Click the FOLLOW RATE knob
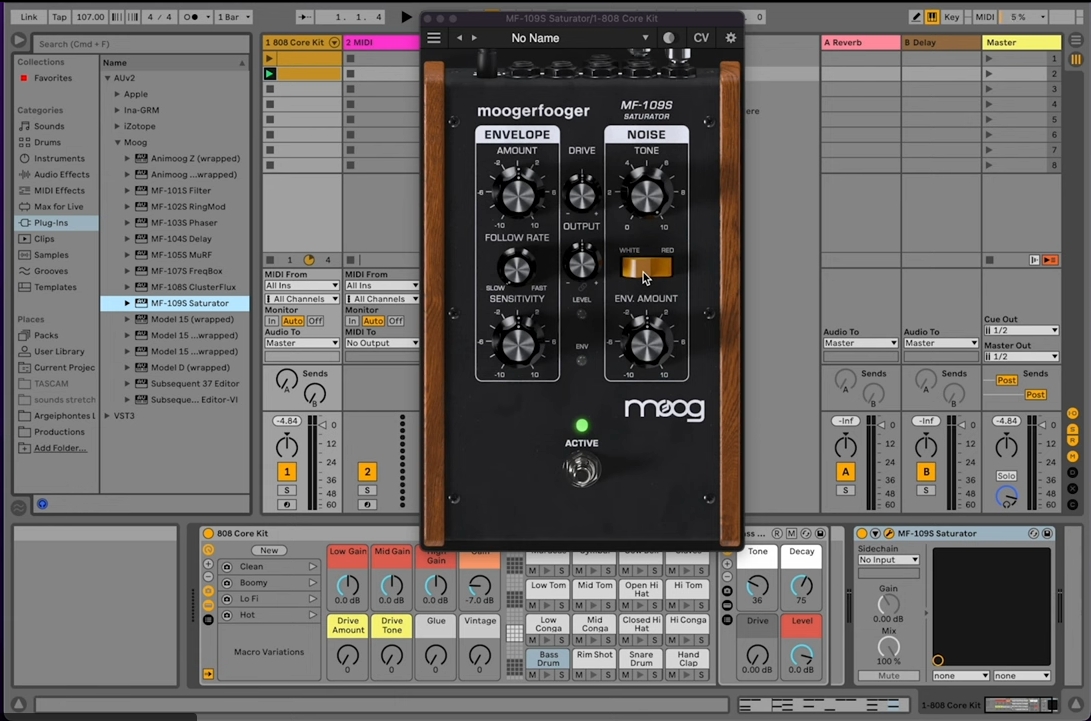Screen dimensions: 1091x721 pyautogui.click(x=516, y=268)
